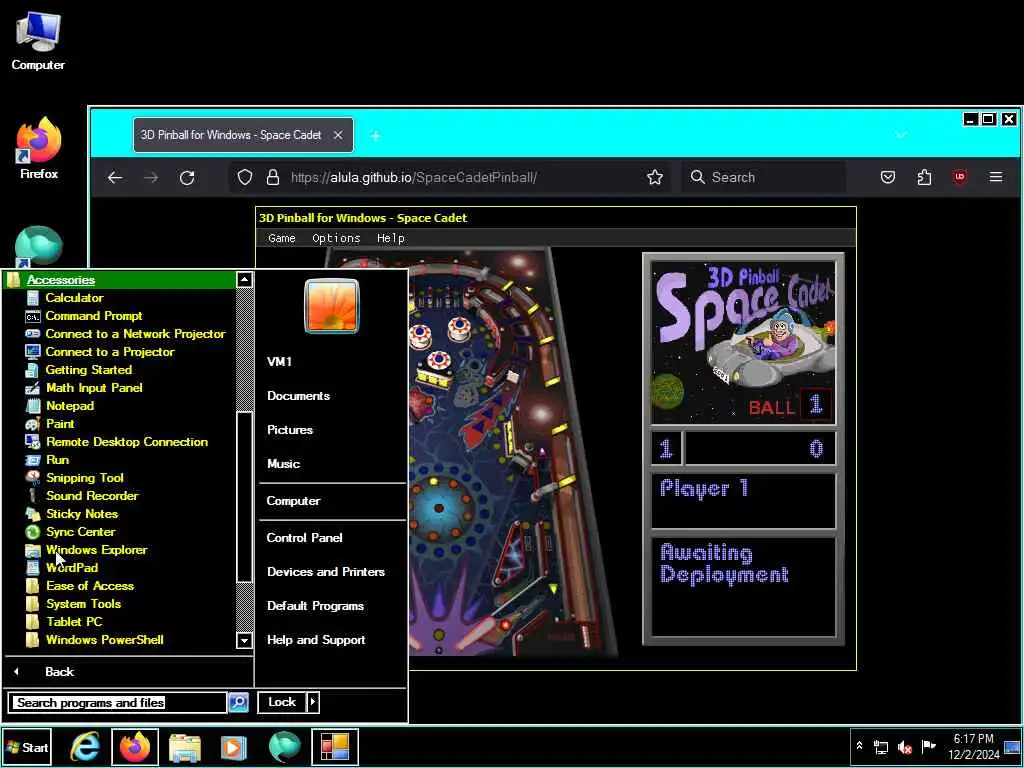This screenshot has width=1024, height=768.
Task: Close the 3D Pinball tab
Action: pyautogui.click(x=338, y=135)
